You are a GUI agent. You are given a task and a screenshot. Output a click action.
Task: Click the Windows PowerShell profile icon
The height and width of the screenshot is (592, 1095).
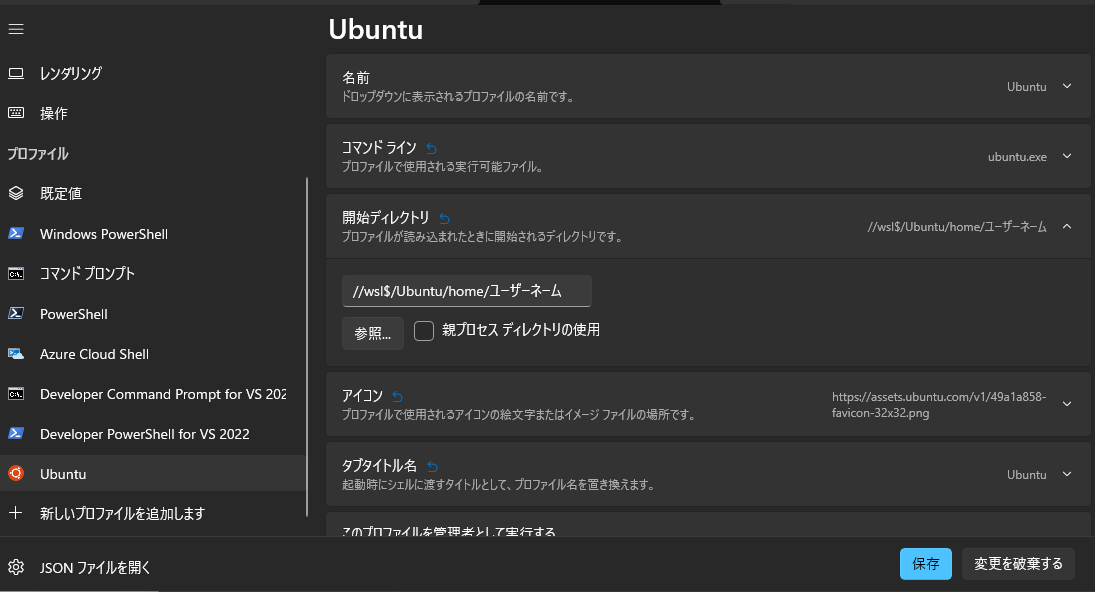(x=14, y=233)
